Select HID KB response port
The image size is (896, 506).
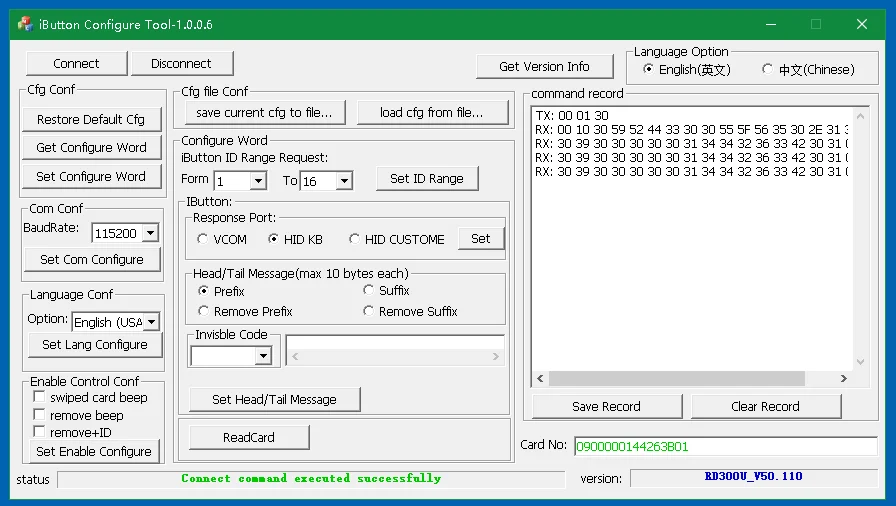point(273,239)
